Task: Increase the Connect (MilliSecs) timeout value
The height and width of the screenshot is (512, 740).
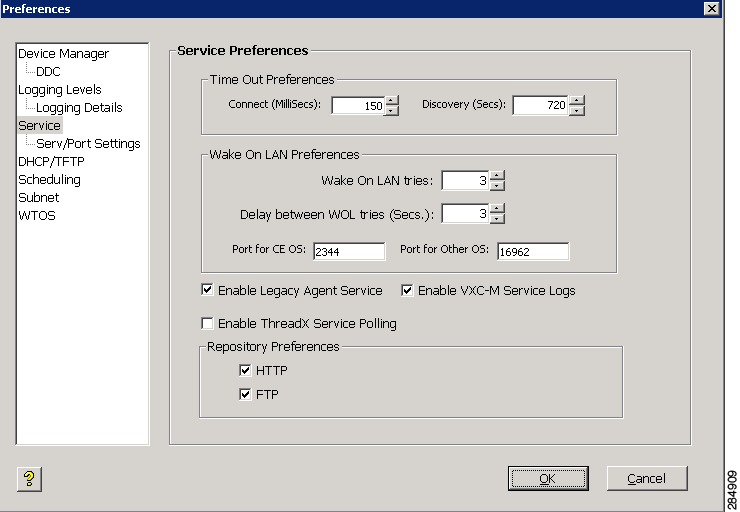Action: tap(392, 100)
